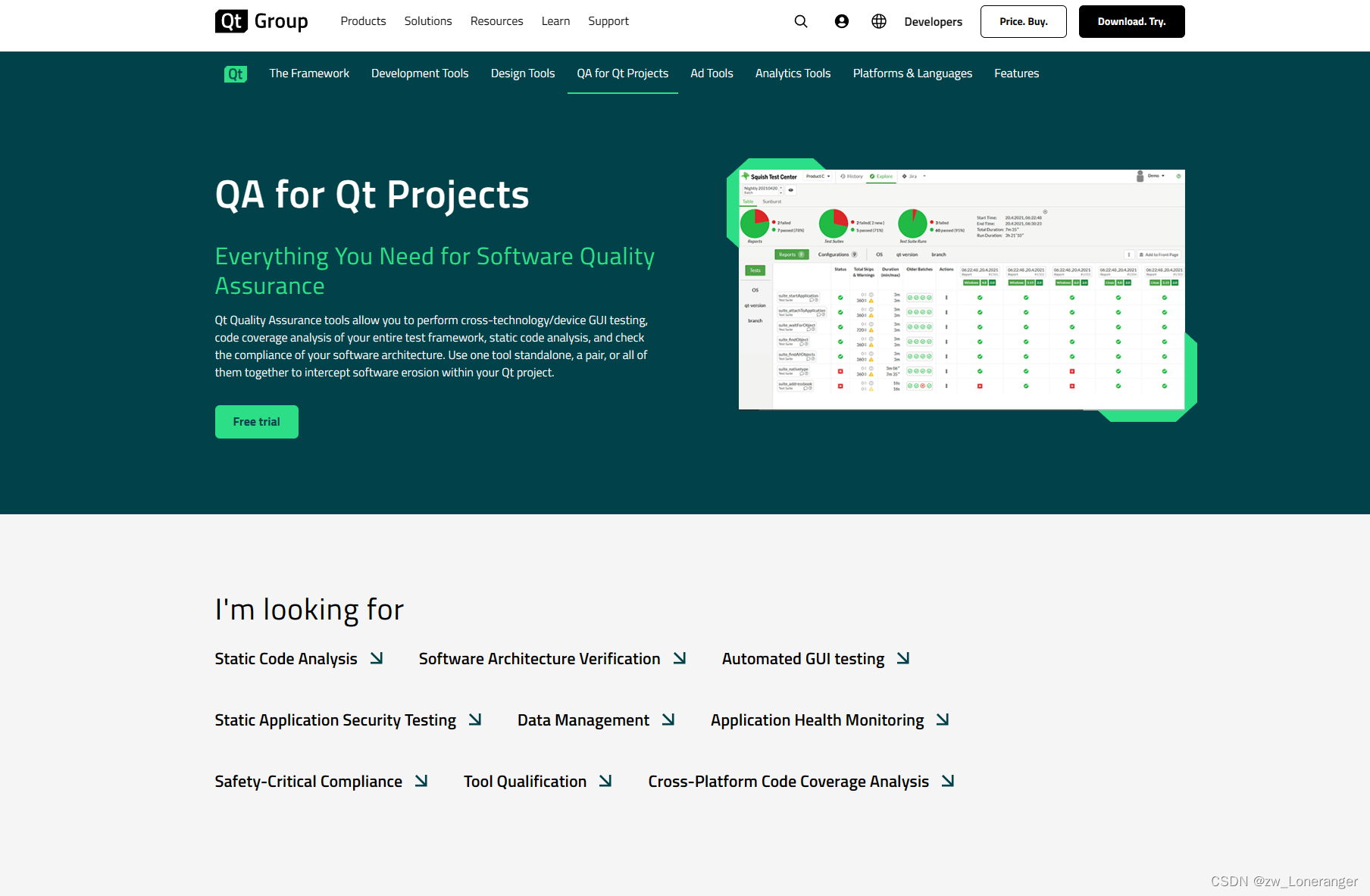Click the I'm looking for heading

click(x=309, y=610)
